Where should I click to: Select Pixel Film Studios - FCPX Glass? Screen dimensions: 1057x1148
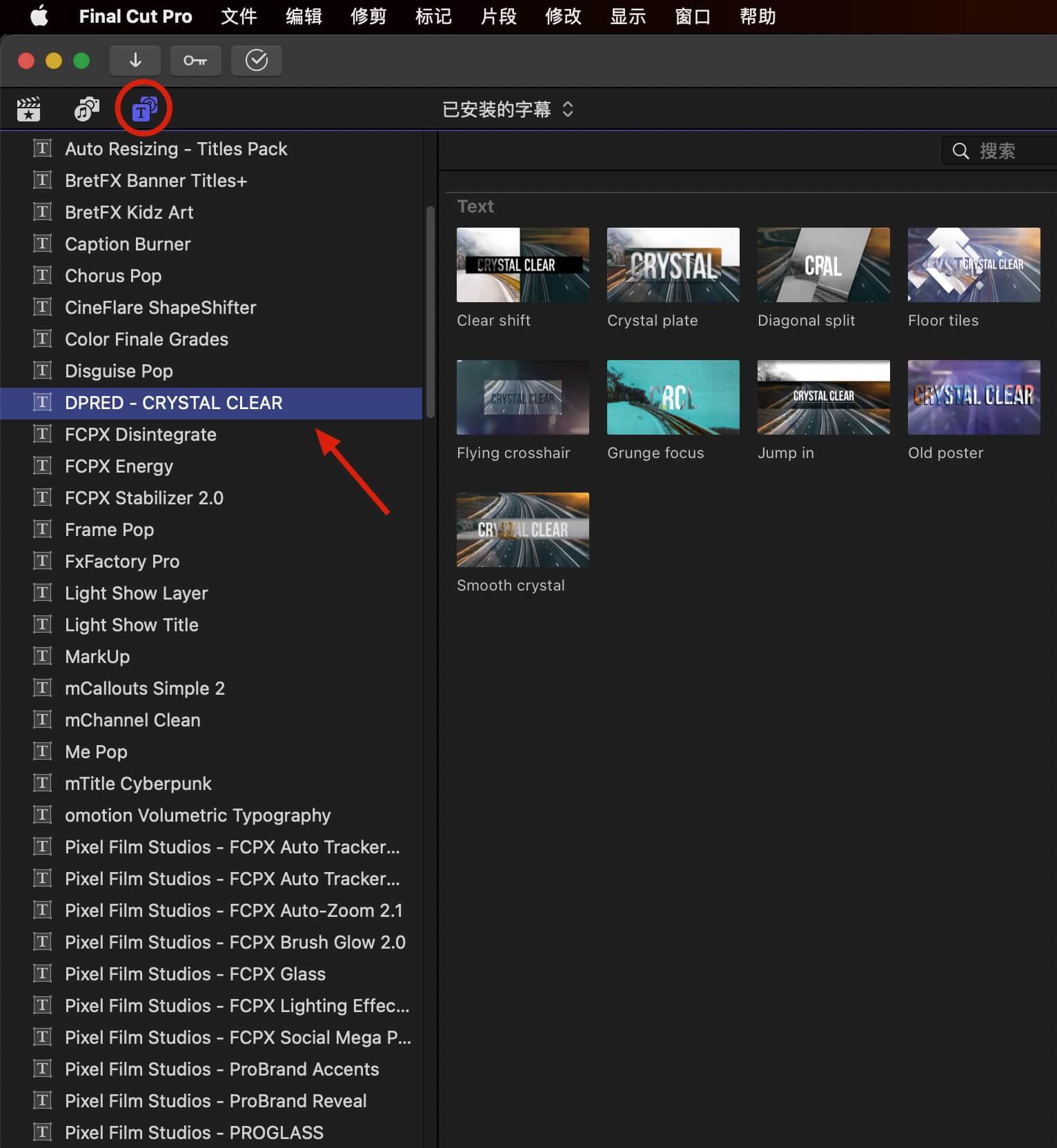pos(211,974)
